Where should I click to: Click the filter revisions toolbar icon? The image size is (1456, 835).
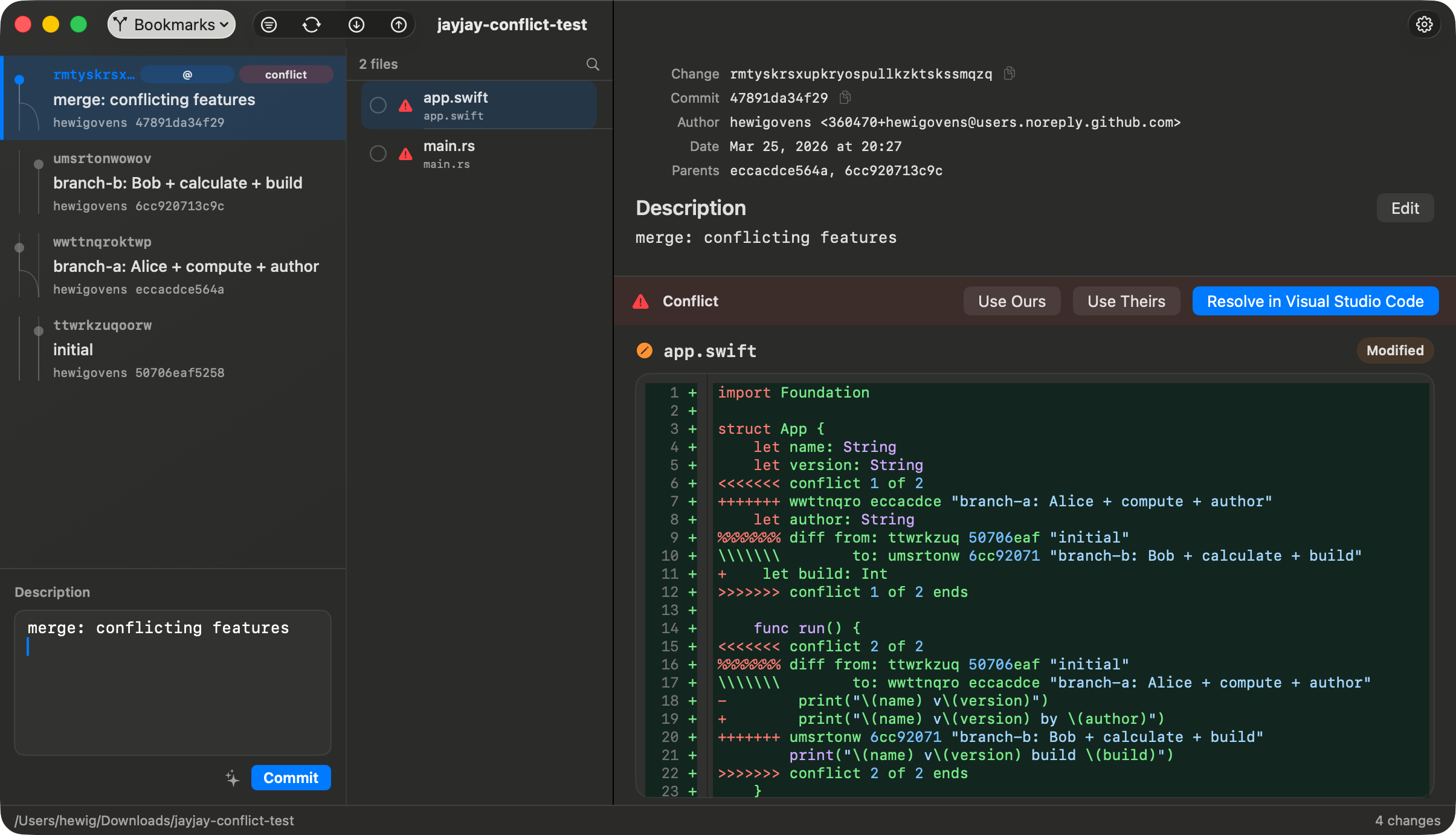(x=269, y=25)
